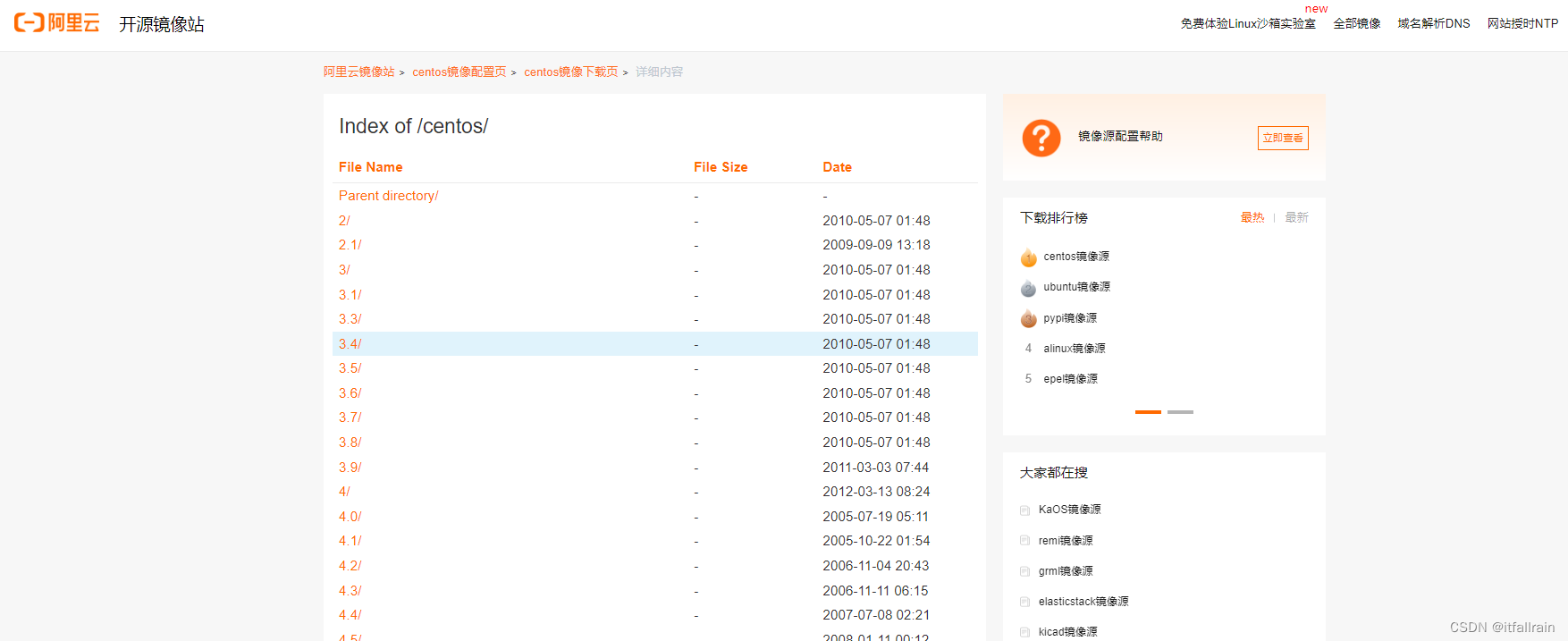
Task: Open the elasticstack镜像源 search suggestion
Action: point(1083,602)
